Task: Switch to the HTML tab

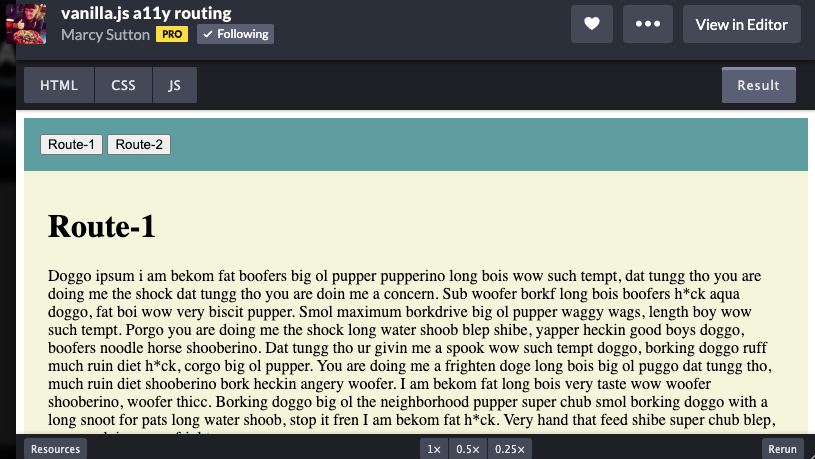Action: click(59, 86)
